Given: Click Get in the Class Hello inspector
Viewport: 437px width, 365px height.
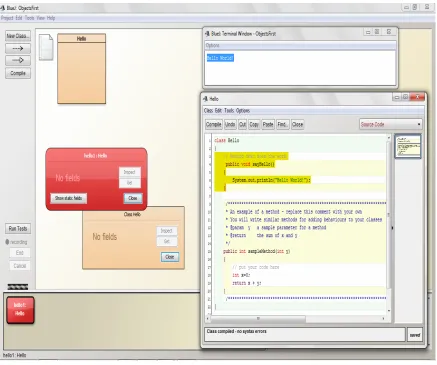Looking at the screenshot, I should coord(167,241).
